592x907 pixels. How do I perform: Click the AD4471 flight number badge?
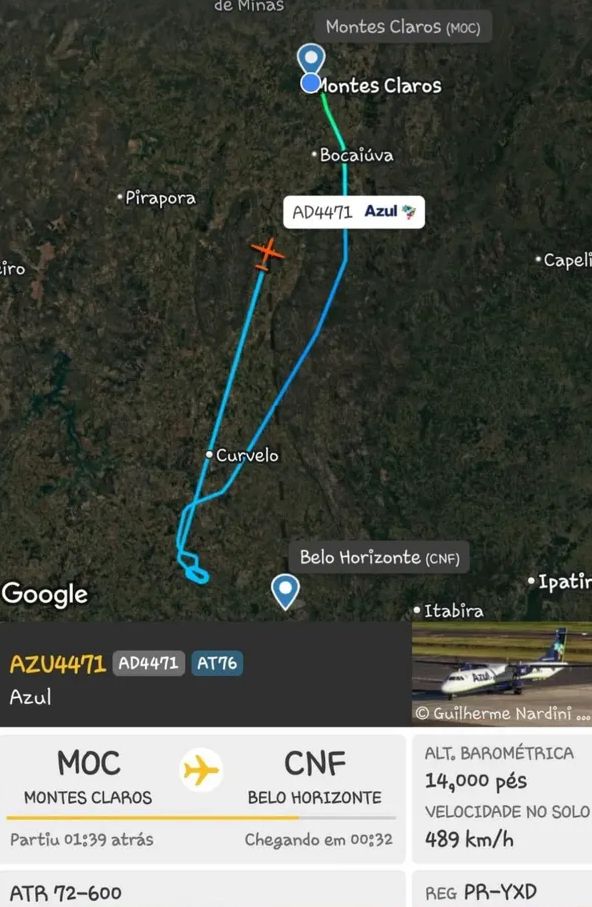(148, 663)
